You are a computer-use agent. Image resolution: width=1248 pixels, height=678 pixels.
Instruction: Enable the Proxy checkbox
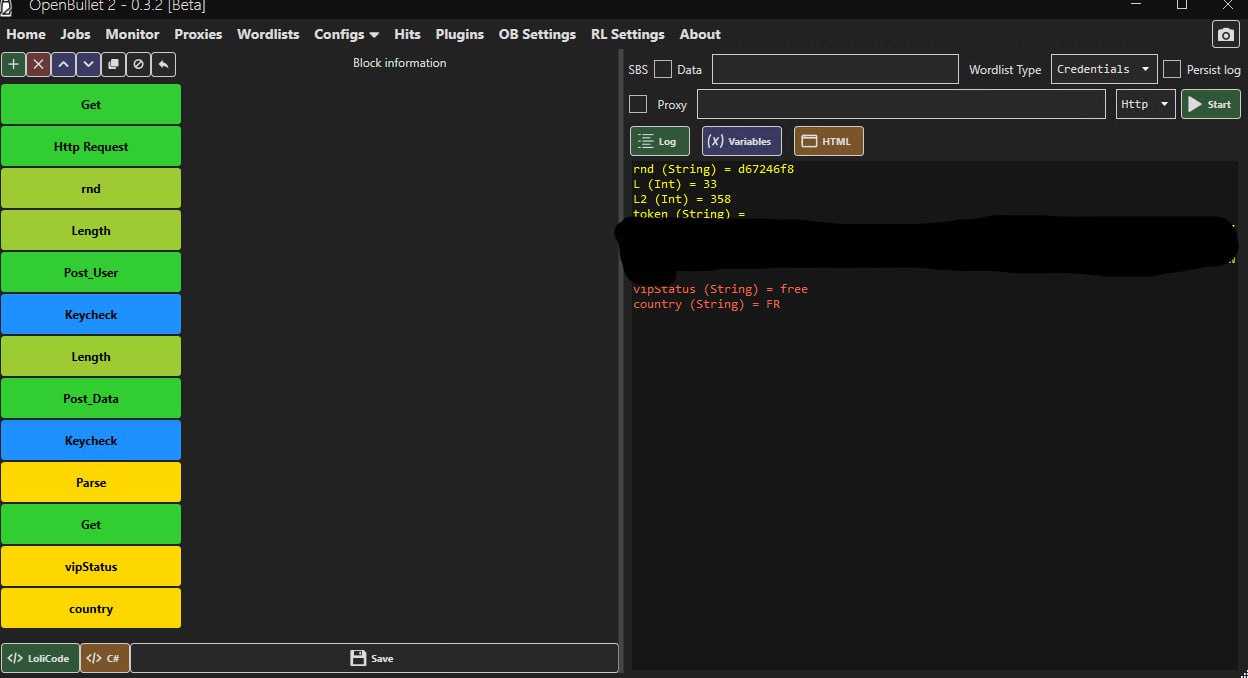(638, 104)
